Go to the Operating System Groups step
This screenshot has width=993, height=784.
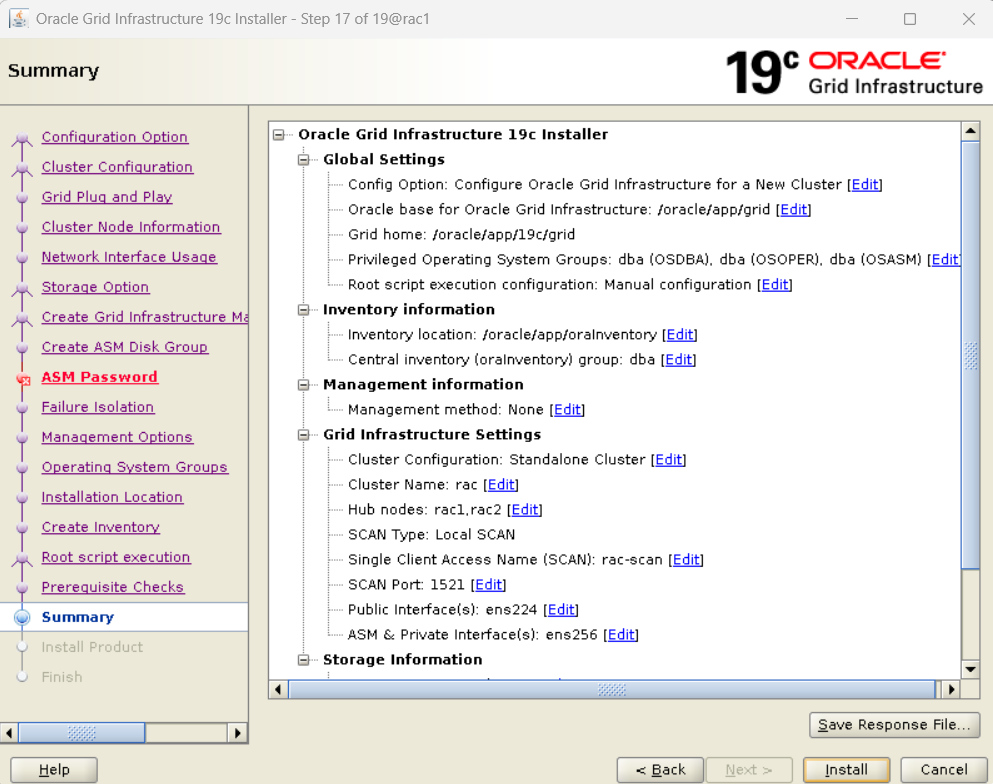(135, 467)
